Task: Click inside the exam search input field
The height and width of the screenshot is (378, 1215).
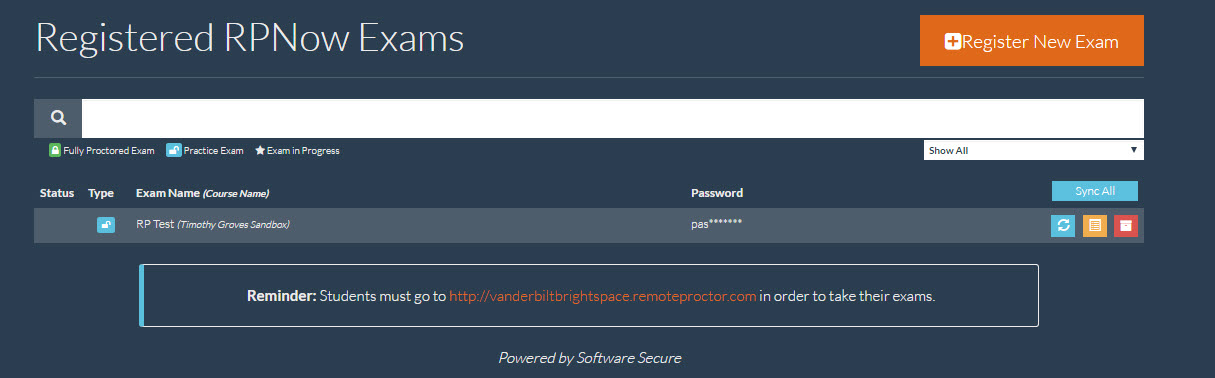Action: tap(613, 118)
